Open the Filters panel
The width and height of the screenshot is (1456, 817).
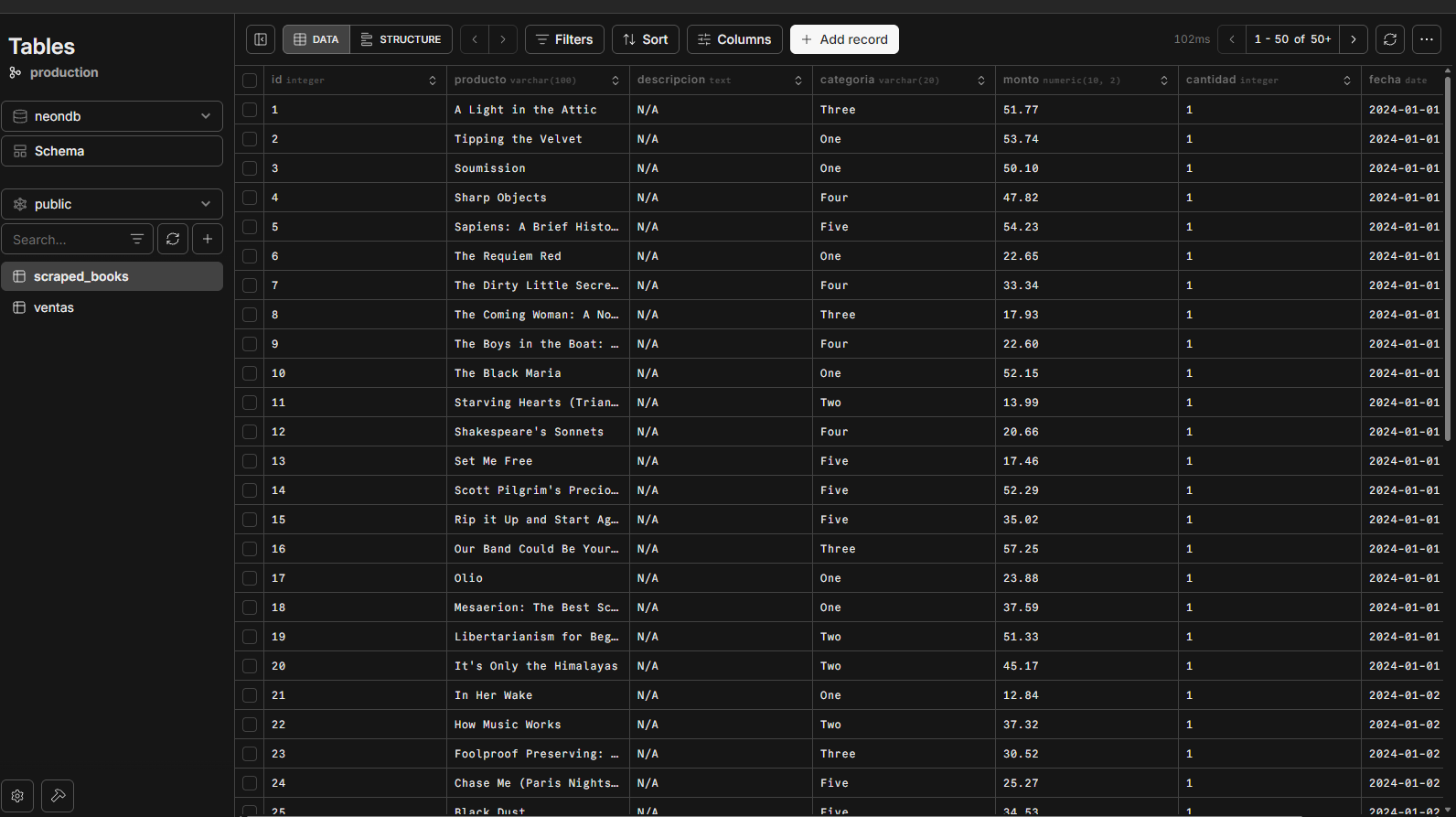click(x=564, y=39)
